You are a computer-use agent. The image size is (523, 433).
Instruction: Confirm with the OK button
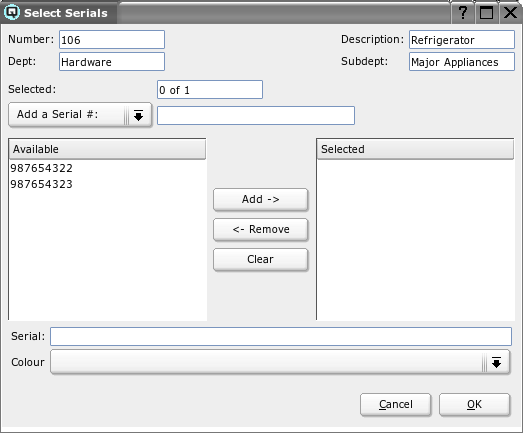click(x=474, y=405)
